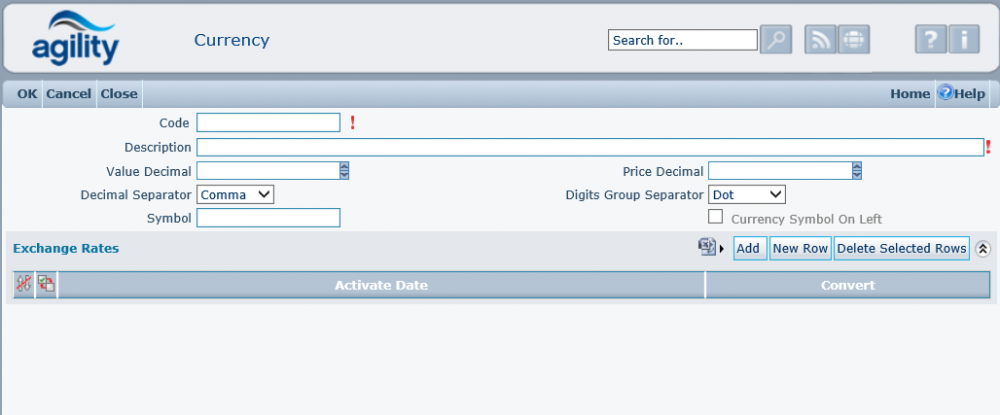Image resolution: width=1000 pixels, height=415 pixels.
Task: Click the first icon in grid header
Action: 24,285
